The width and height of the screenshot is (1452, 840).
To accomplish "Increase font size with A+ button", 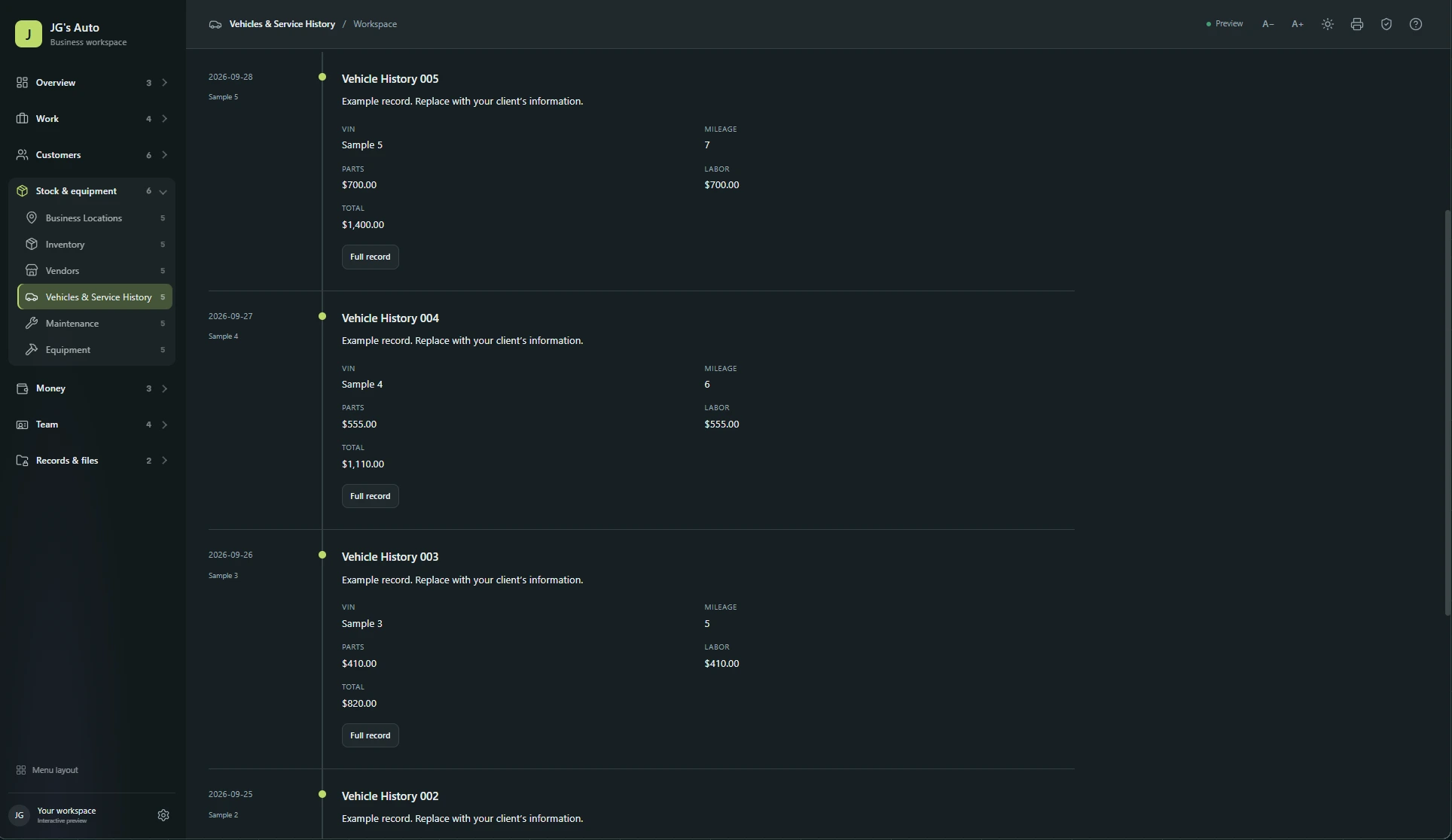I will tap(1297, 24).
